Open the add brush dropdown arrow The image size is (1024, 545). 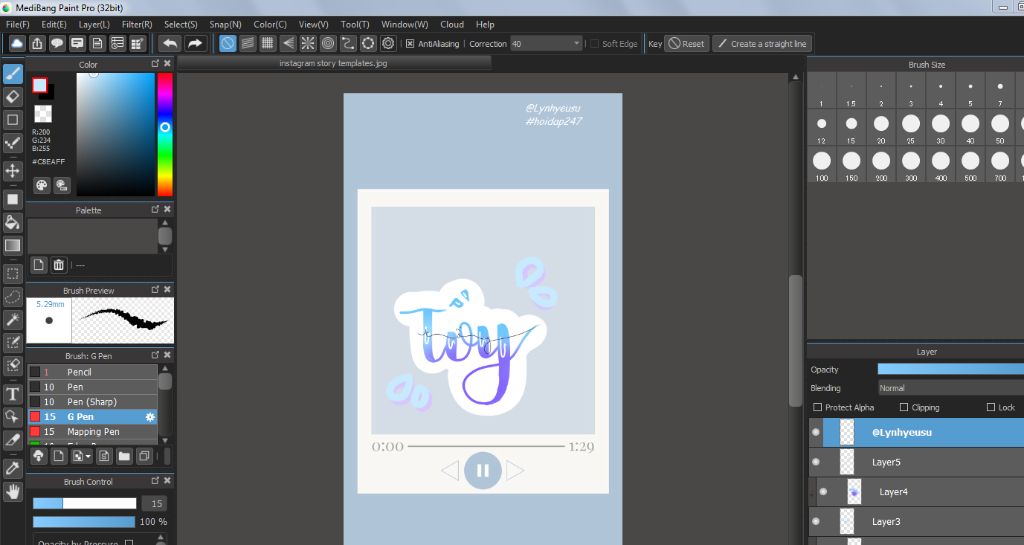pos(88,456)
